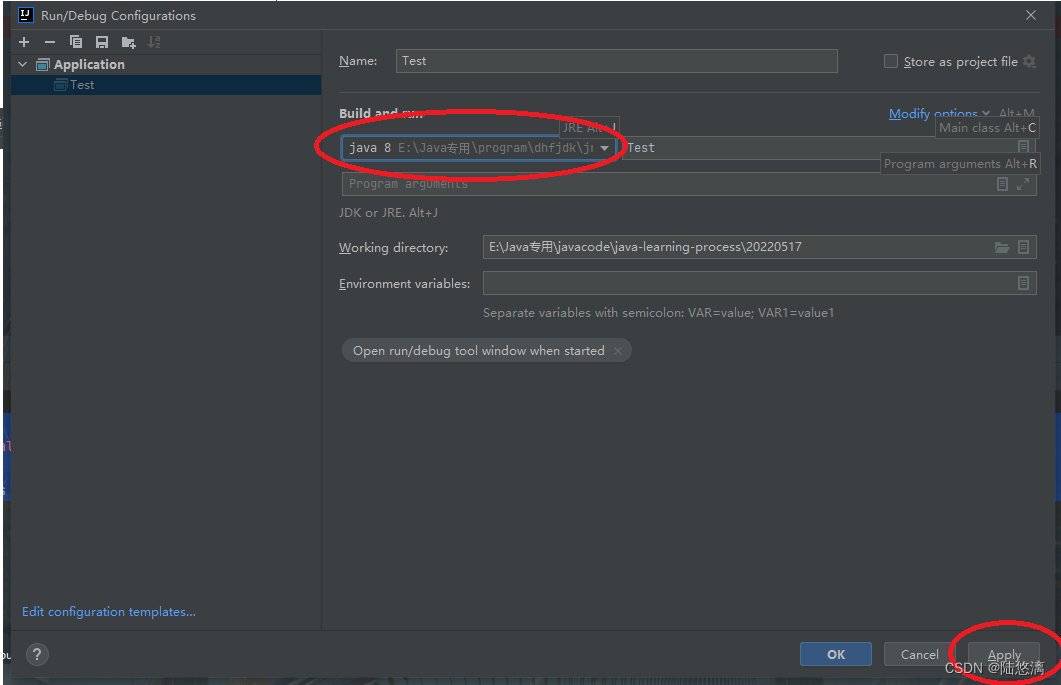1061x685 pixels.
Task: Open help with the question mark button
Action: [x=37, y=654]
